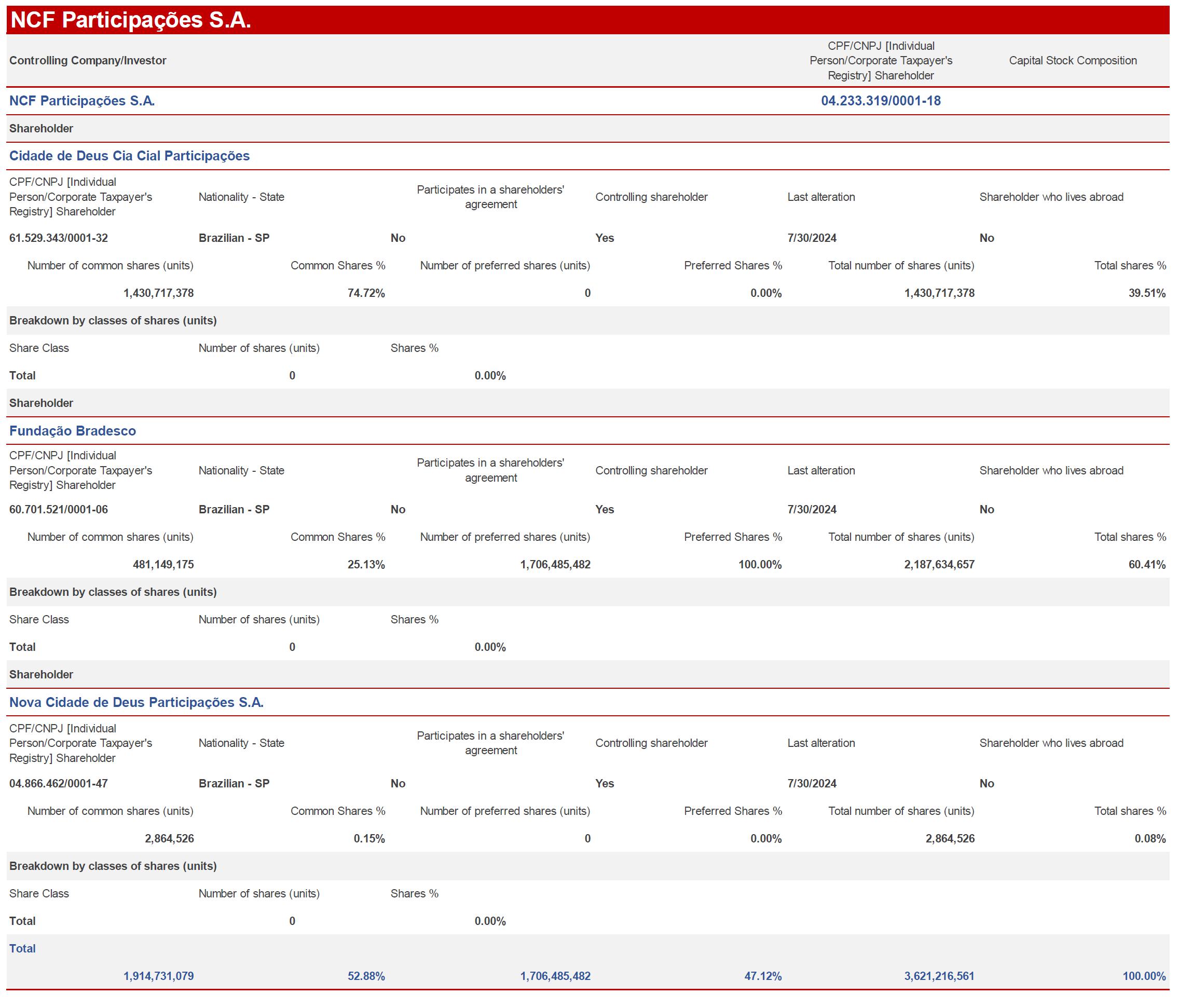Click CNPJ number 04.233.319/0001-18
This screenshot has width=1179, height=1008.
tap(880, 101)
